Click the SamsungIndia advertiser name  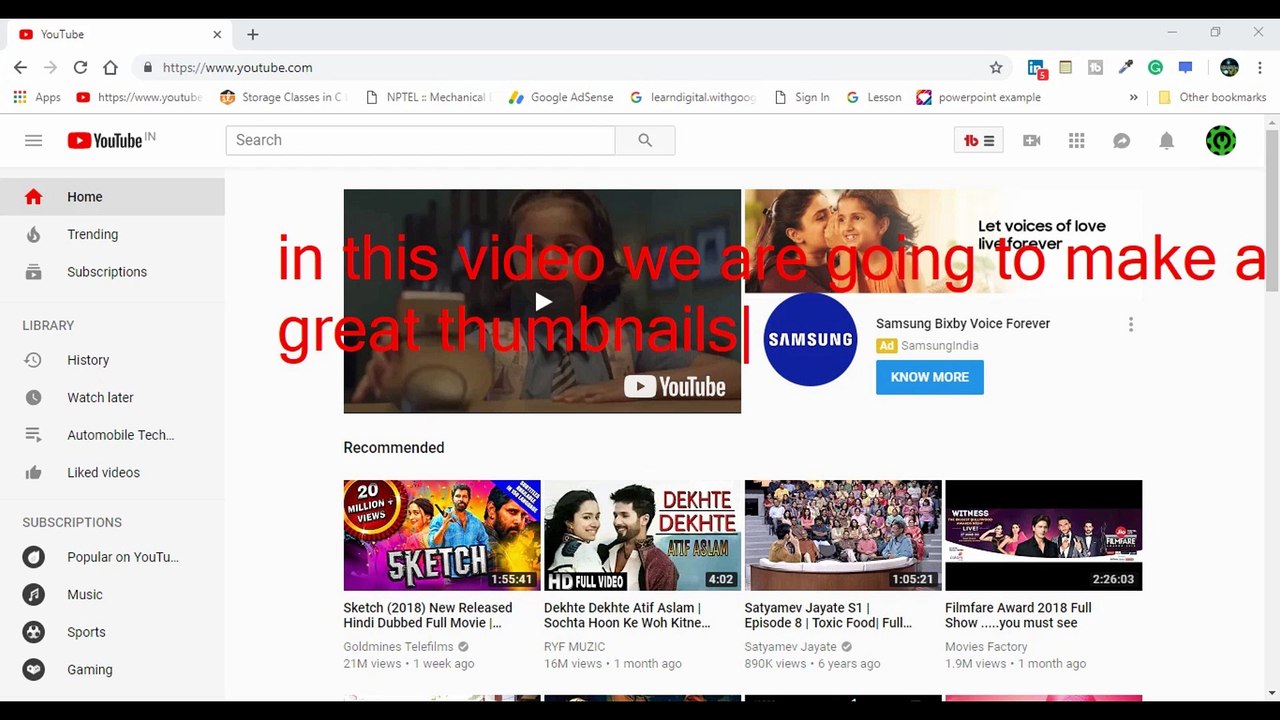pyautogui.click(x=939, y=346)
